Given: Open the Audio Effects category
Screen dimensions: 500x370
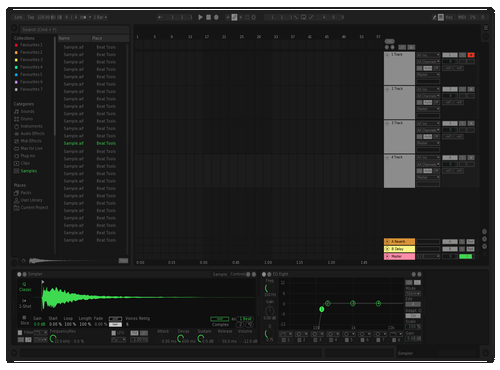Looking at the screenshot, I should click(29, 134).
